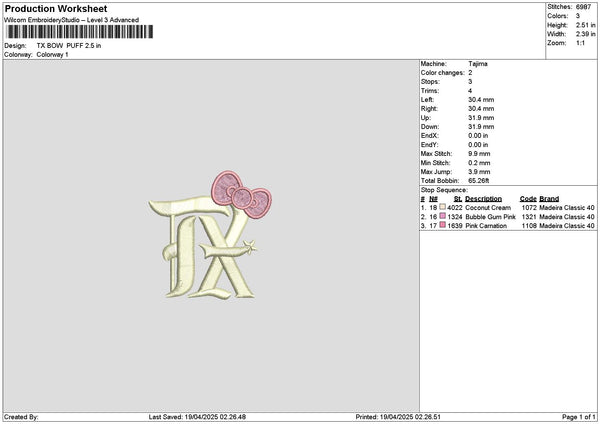
Task: Click the TX bow embroidery design preview
Action: (x=210, y=235)
